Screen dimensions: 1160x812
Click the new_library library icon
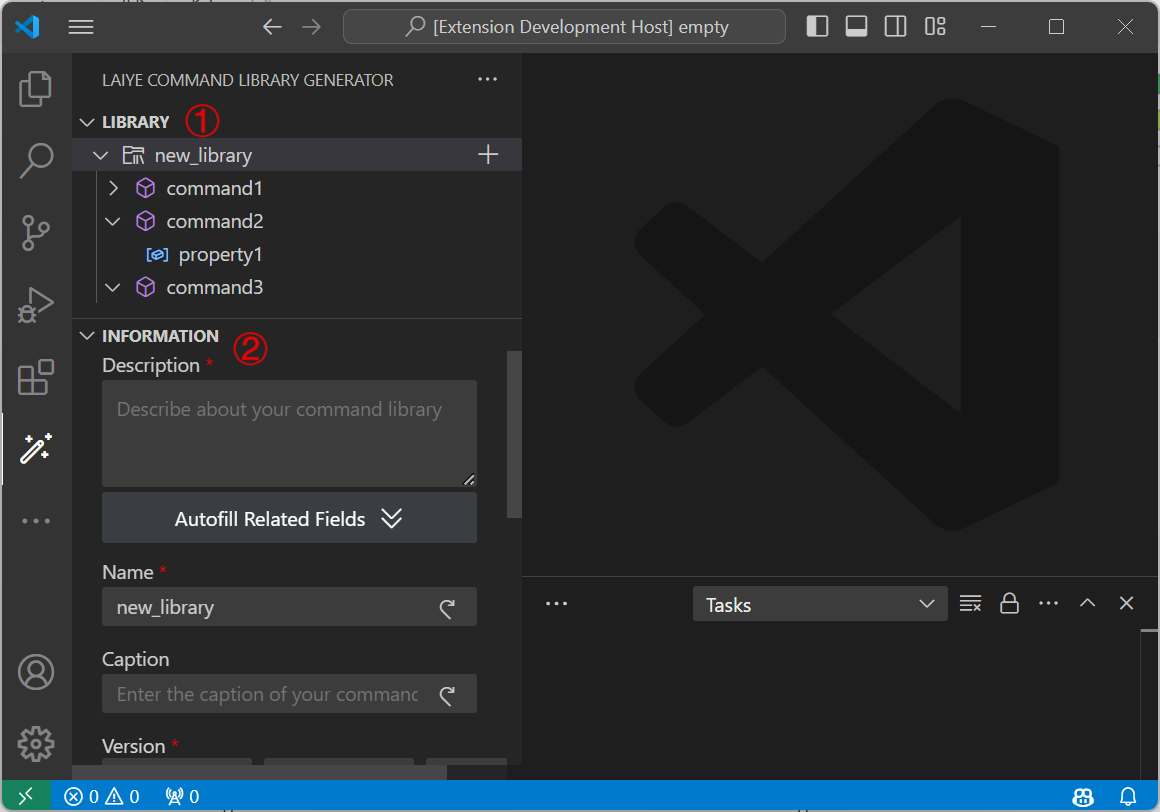pyautogui.click(x=133, y=155)
